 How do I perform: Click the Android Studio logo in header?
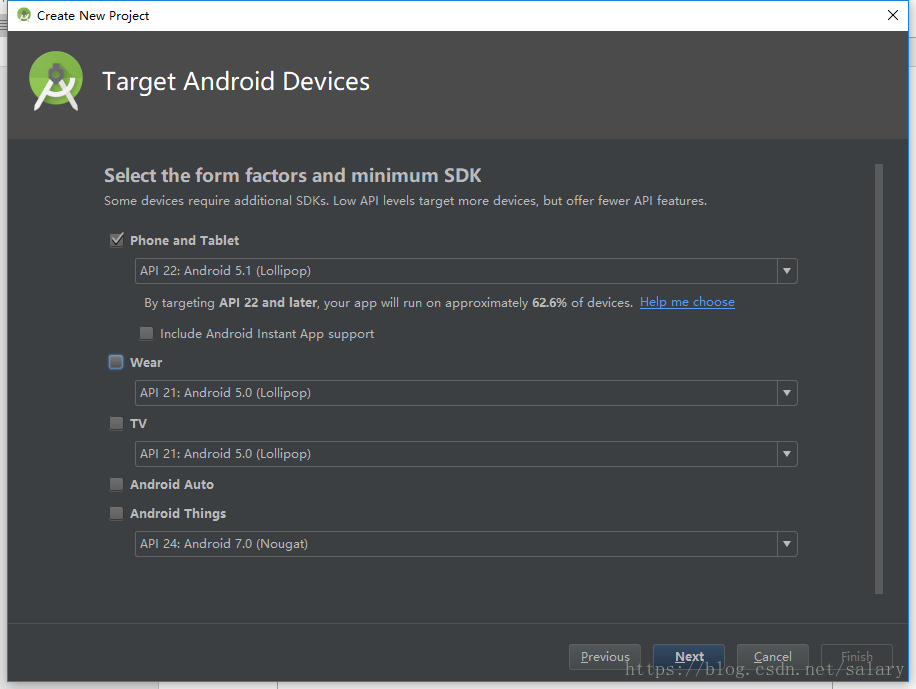pyautogui.click(x=55, y=81)
